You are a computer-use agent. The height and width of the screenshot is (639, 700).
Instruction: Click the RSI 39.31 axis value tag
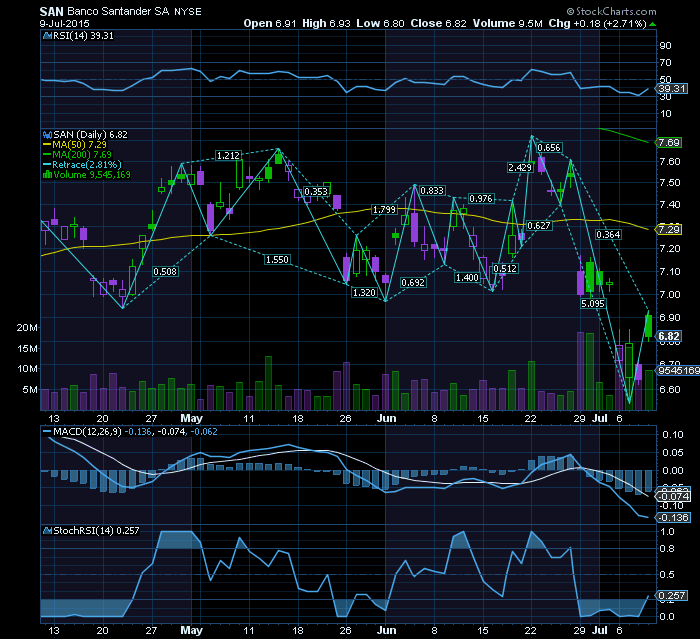tap(672, 88)
